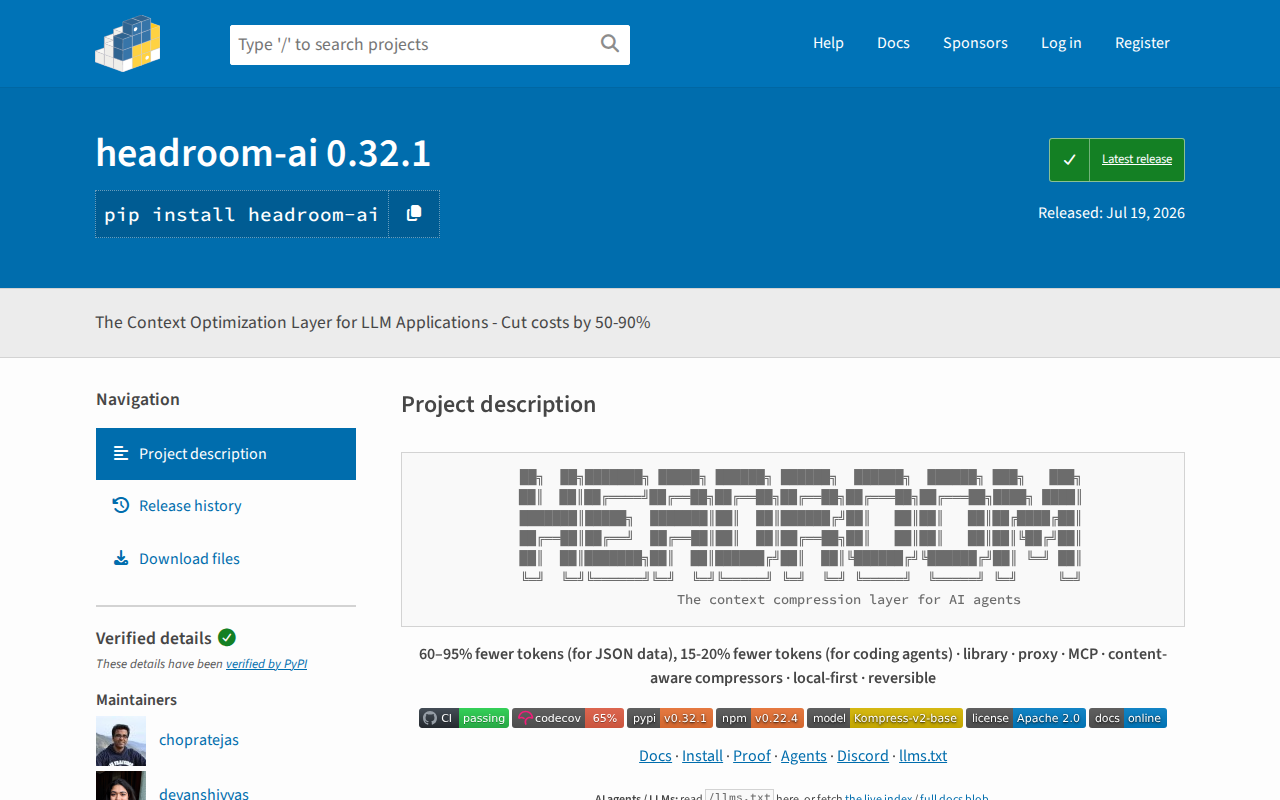1280x800 pixels.
Task: Click the Released: Jul 19, 2026 text
Action: [1111, 212]
